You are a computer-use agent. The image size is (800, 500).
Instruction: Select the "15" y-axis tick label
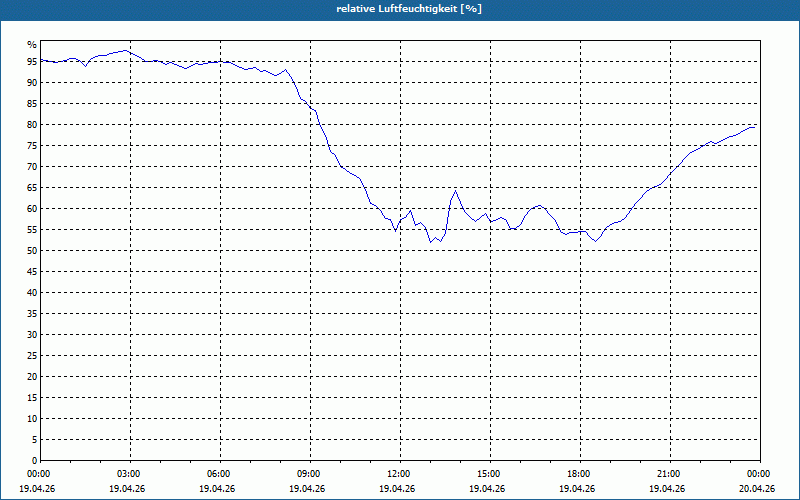32,397
